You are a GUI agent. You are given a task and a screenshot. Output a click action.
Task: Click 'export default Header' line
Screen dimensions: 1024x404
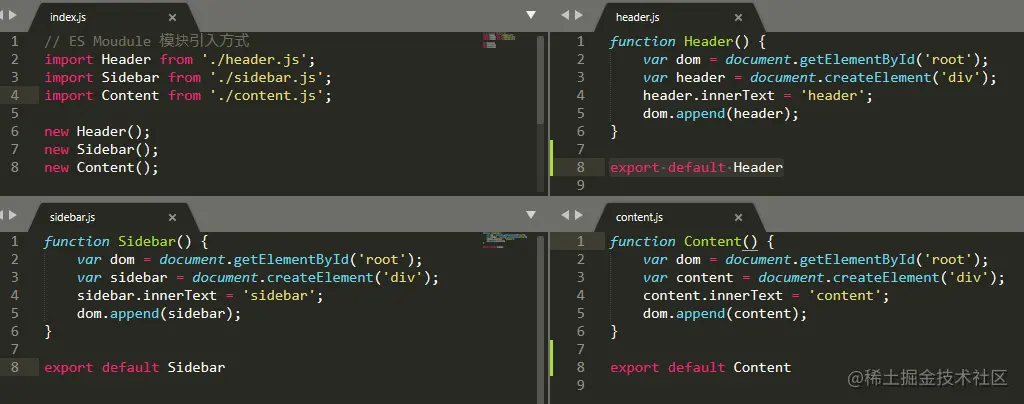(696, 168)
